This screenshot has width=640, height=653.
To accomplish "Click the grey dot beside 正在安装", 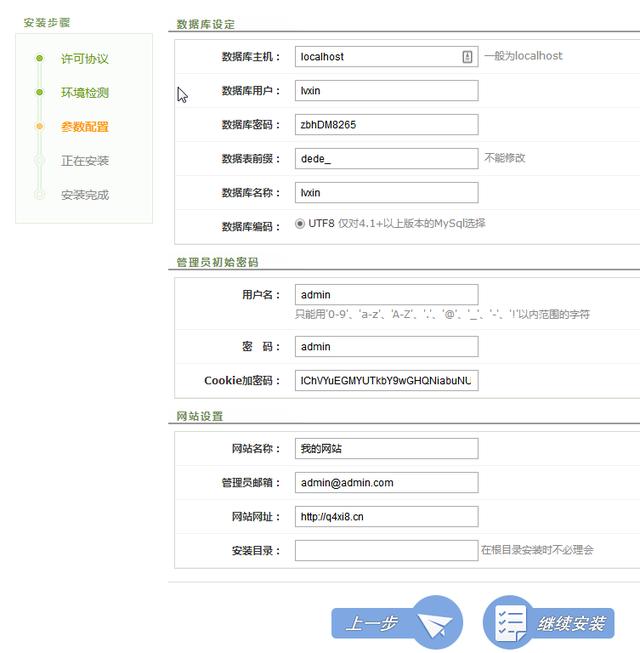I will pos(39,161).
